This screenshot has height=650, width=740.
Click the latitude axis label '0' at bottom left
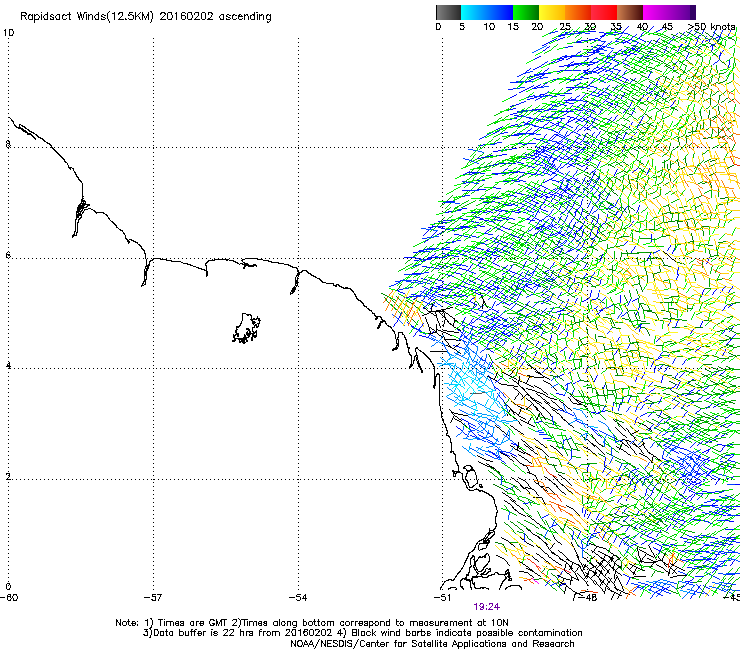pyautogui.click(x=8, y=587)
